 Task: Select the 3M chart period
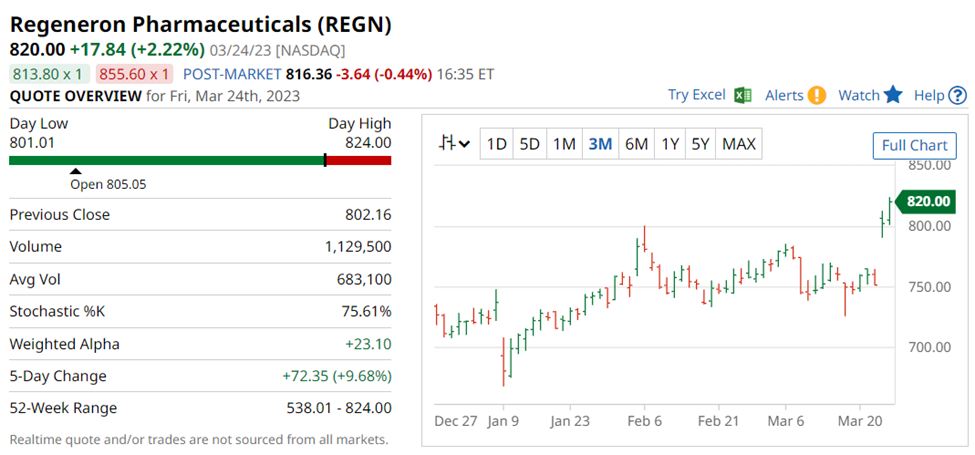click(x=600, y=144)
